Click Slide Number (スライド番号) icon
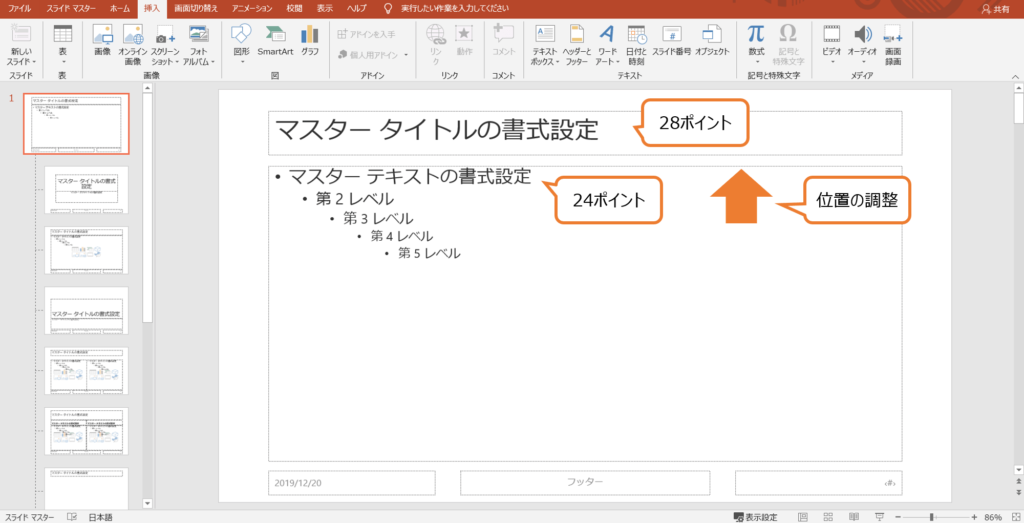This screenshot has width=1024, height=523. 671,35
